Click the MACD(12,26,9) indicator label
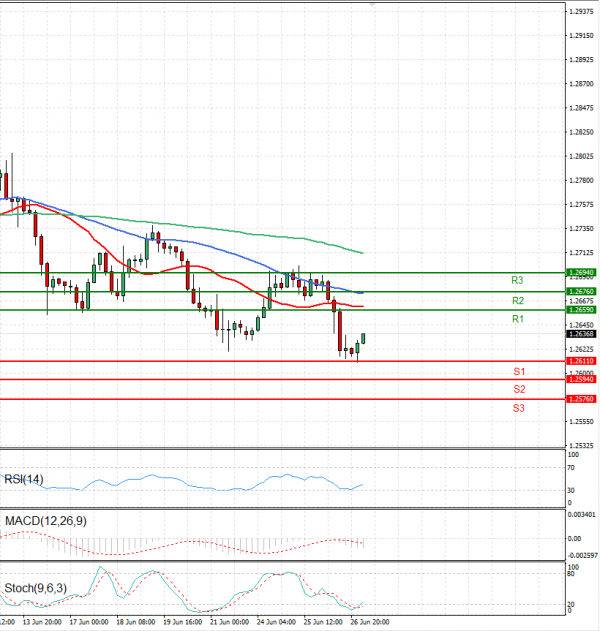 (45, 521)
